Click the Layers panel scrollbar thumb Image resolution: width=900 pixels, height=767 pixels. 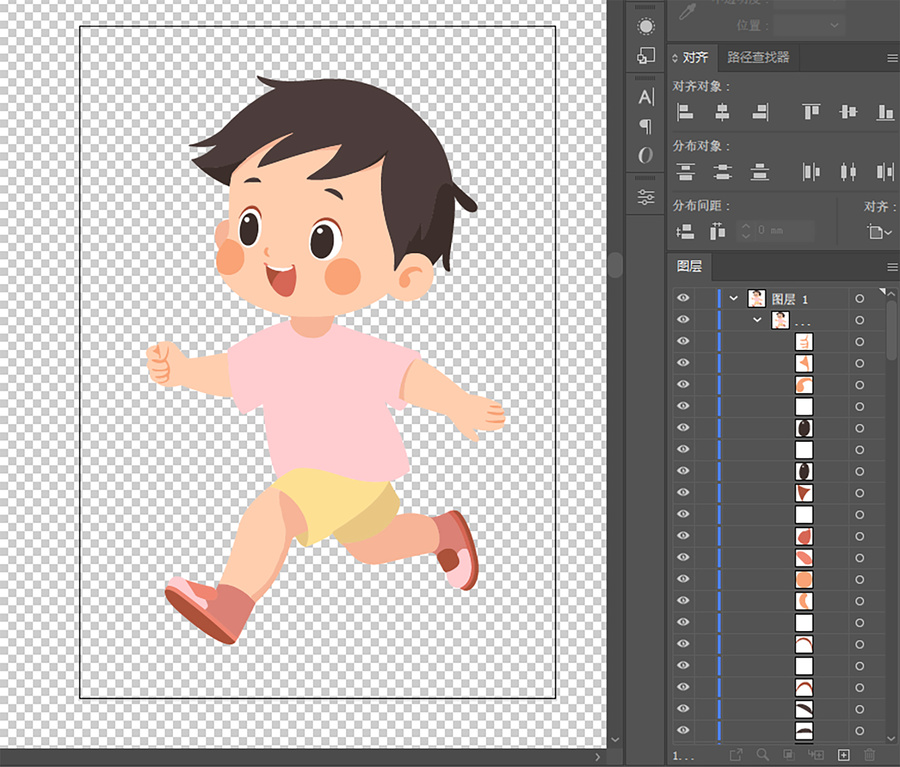click(x=891, y=331)
